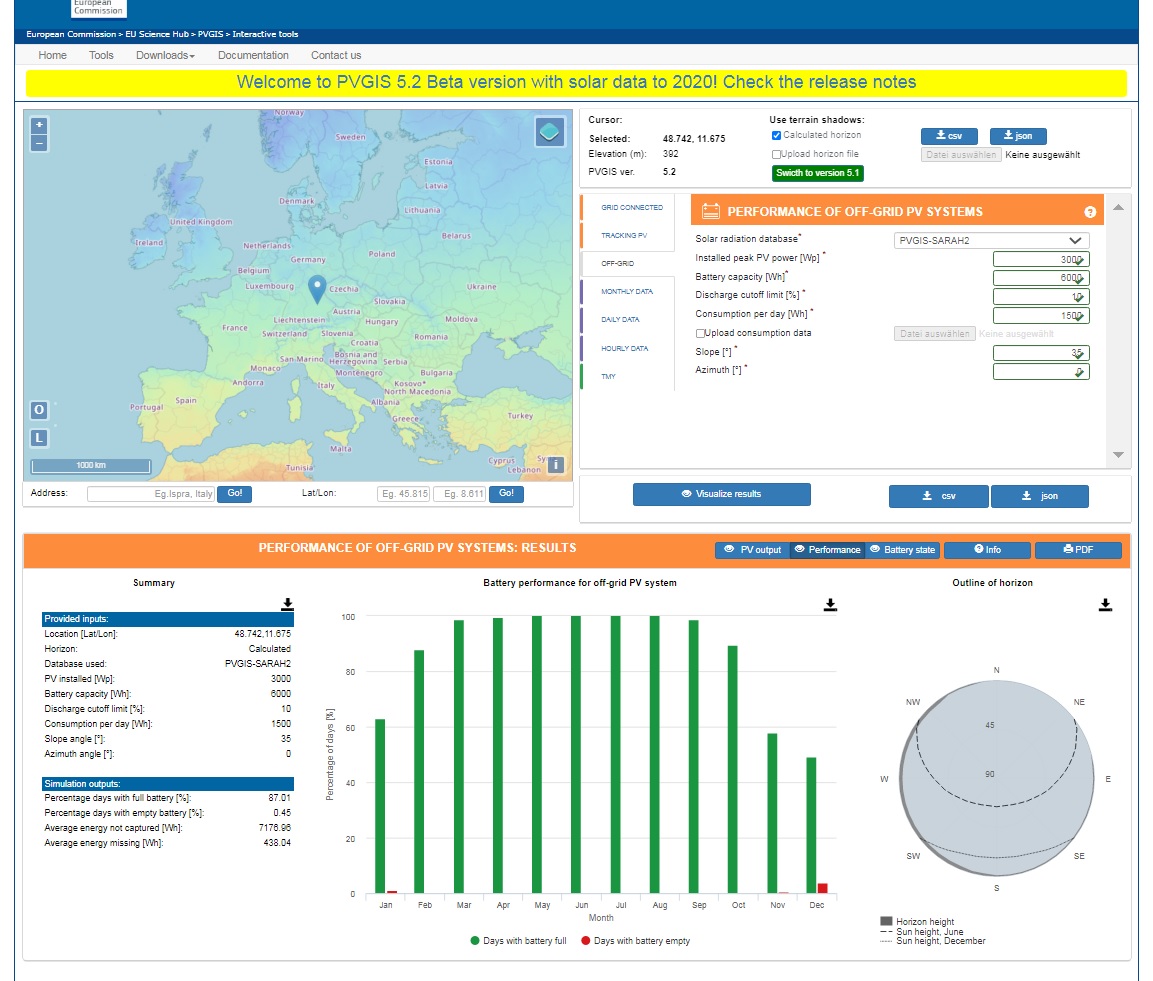1153x981 pixels.
Task: Download battery performance chart
Action: pos(830,604)
